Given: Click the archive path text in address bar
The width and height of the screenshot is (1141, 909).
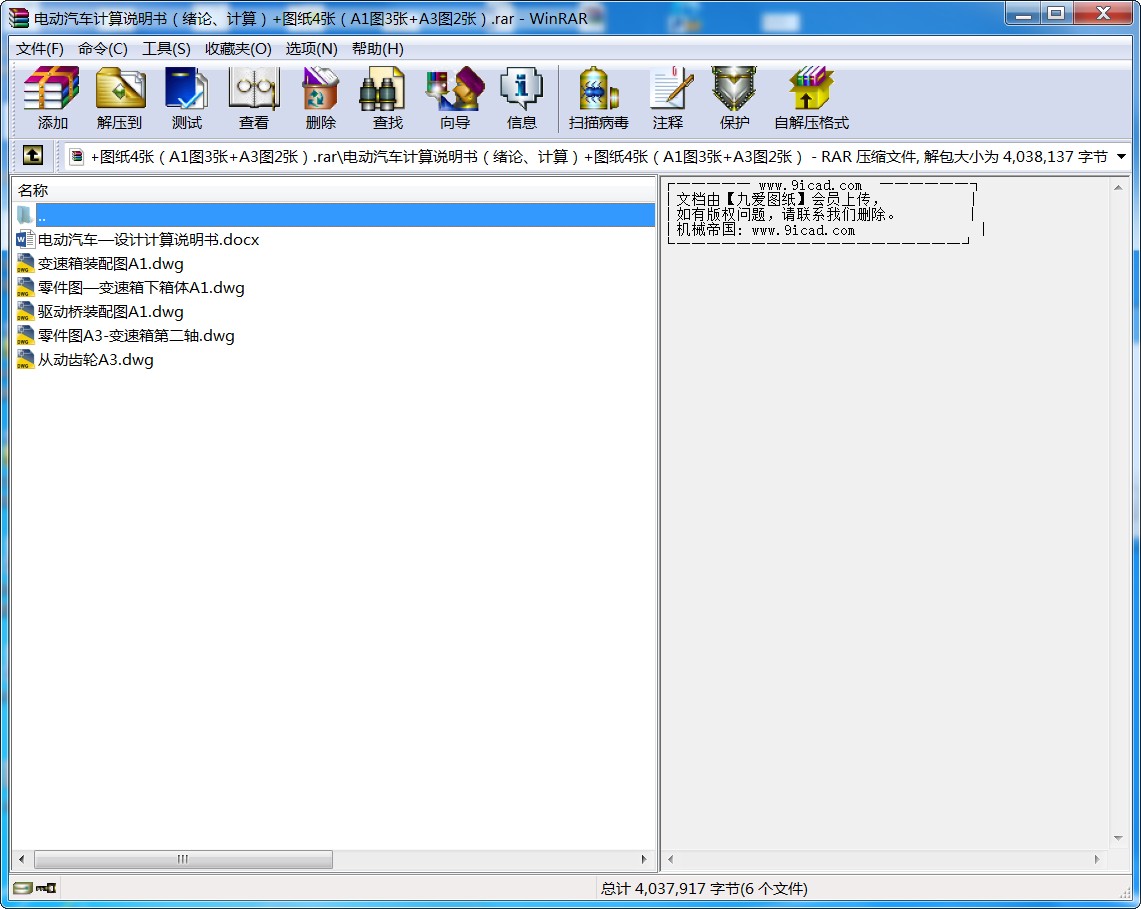Looking at the screenshot, I should [x=599, y=156].
